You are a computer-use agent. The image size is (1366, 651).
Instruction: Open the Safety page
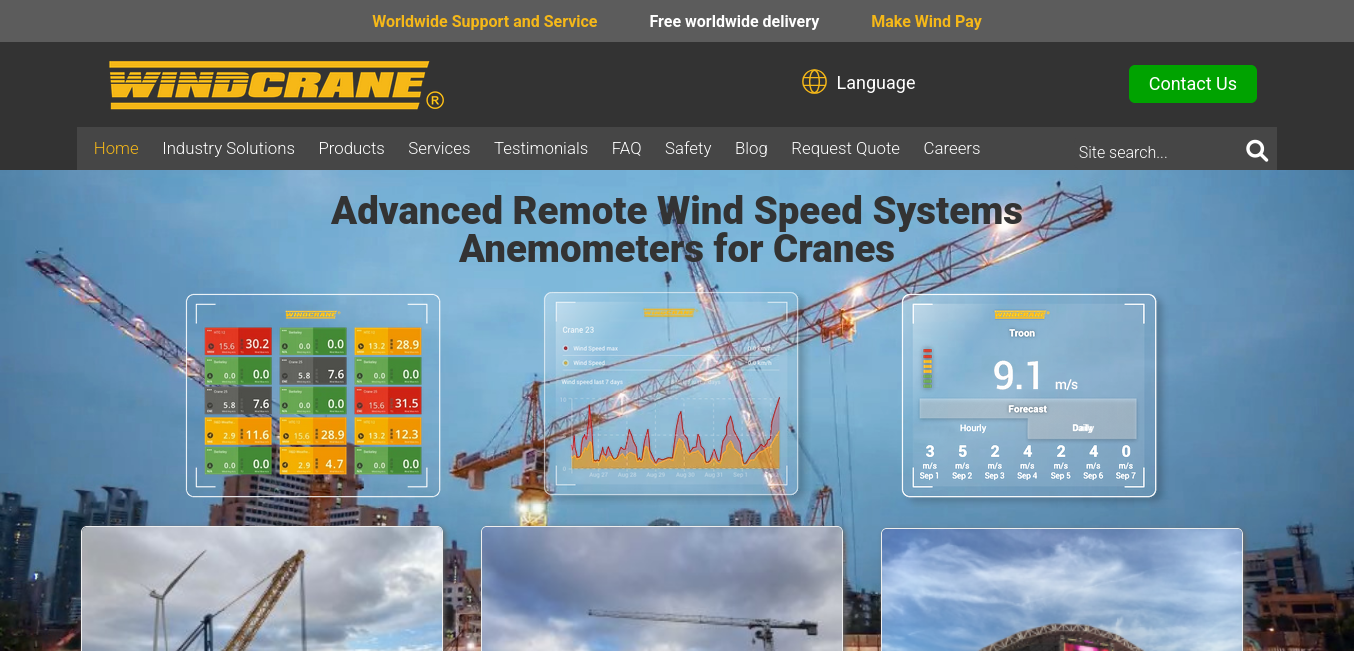688,148
